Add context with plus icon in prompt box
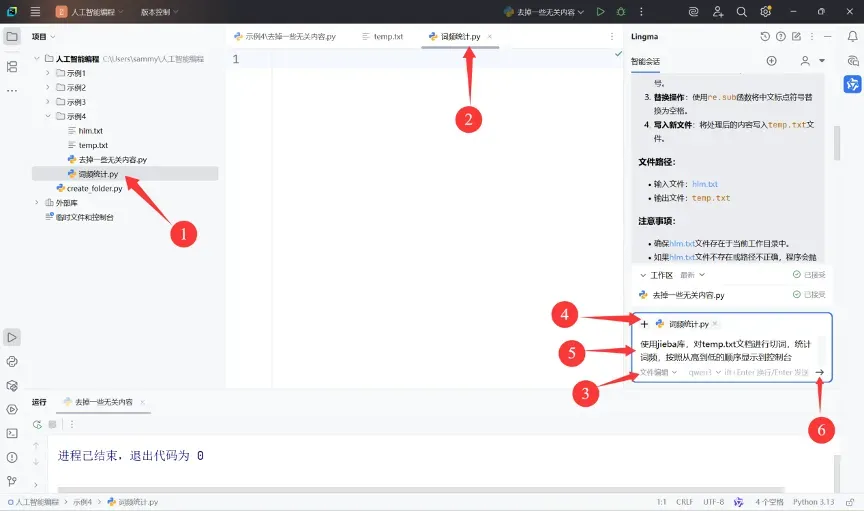Viewport: 864px width, 512px height. pos(644,324)
